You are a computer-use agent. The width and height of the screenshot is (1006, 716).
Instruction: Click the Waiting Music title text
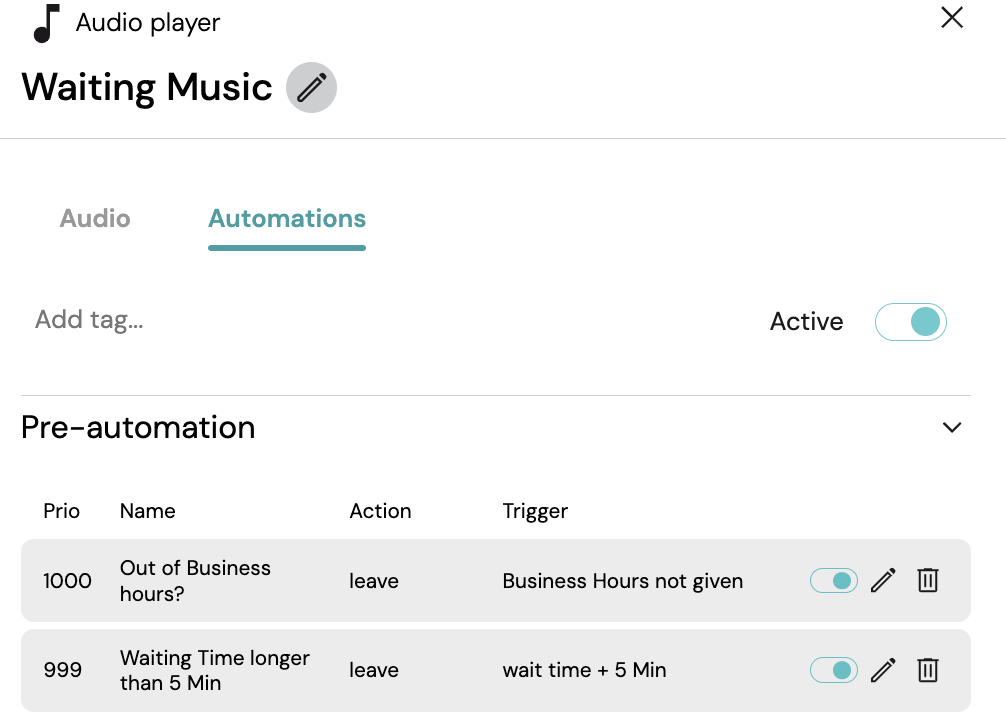[x=147, y=87]
